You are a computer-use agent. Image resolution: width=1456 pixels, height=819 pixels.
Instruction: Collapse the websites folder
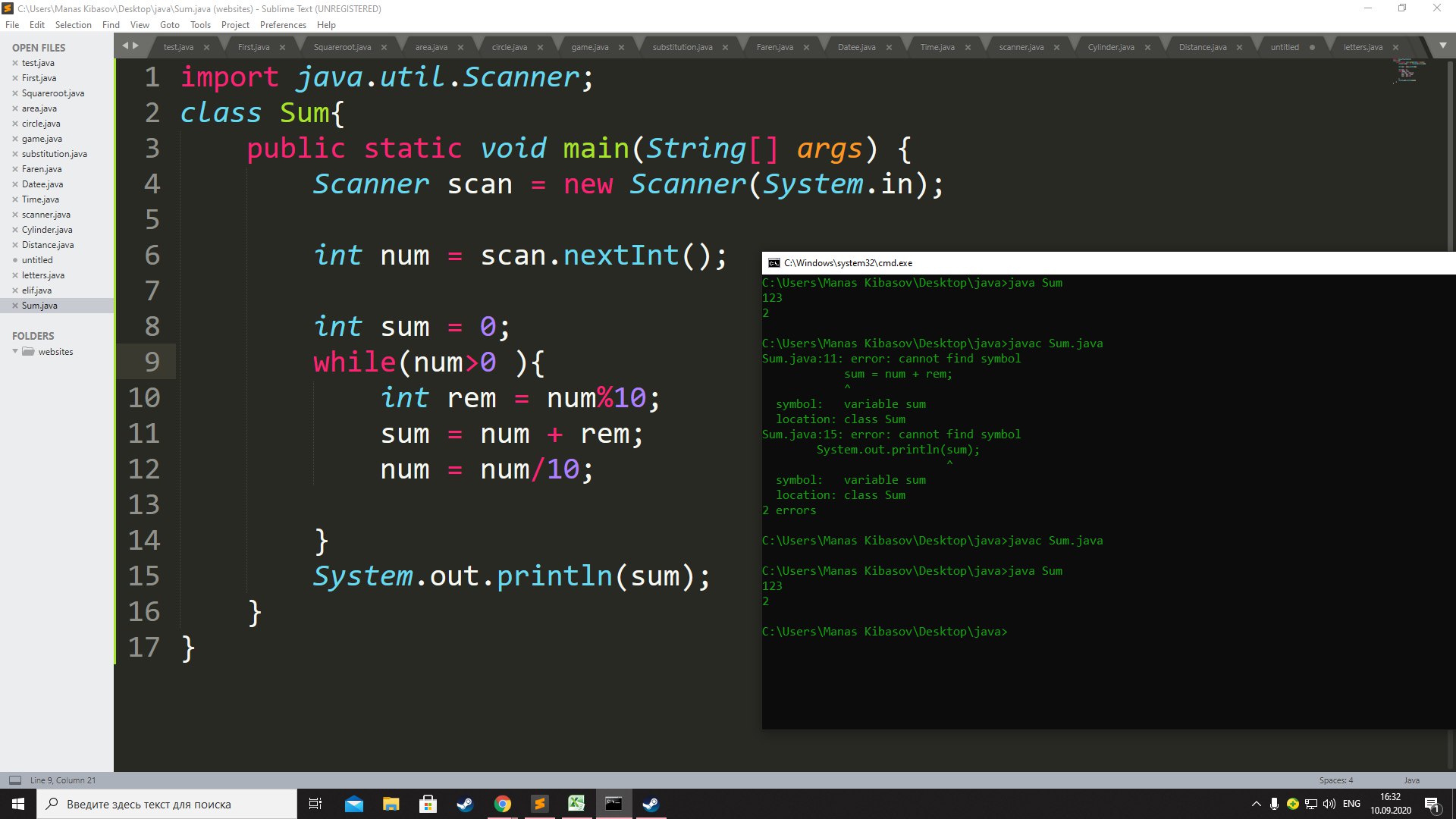click(15, 351)
